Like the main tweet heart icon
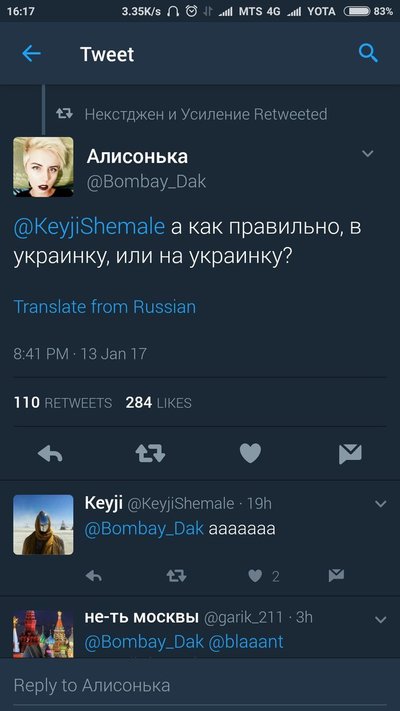 250,453
